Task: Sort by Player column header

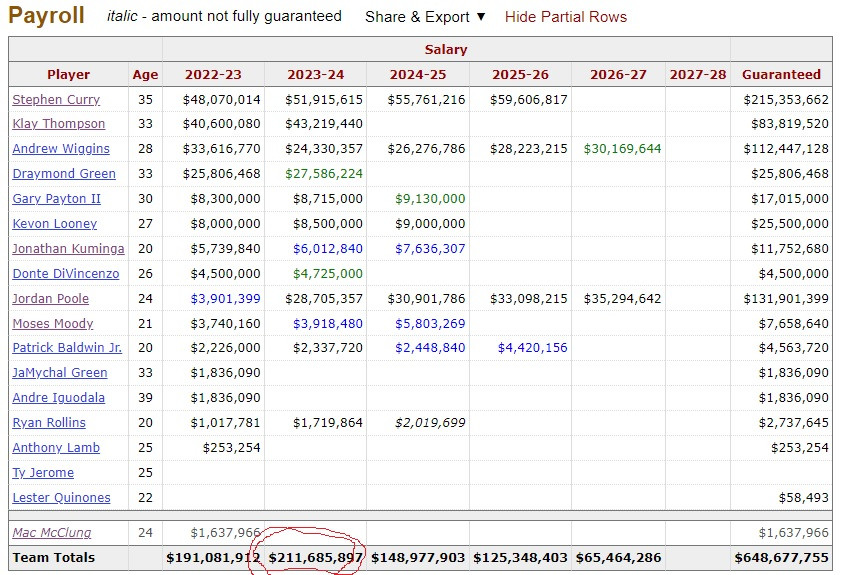Action: pyautogui.click(x=68, y=74)
